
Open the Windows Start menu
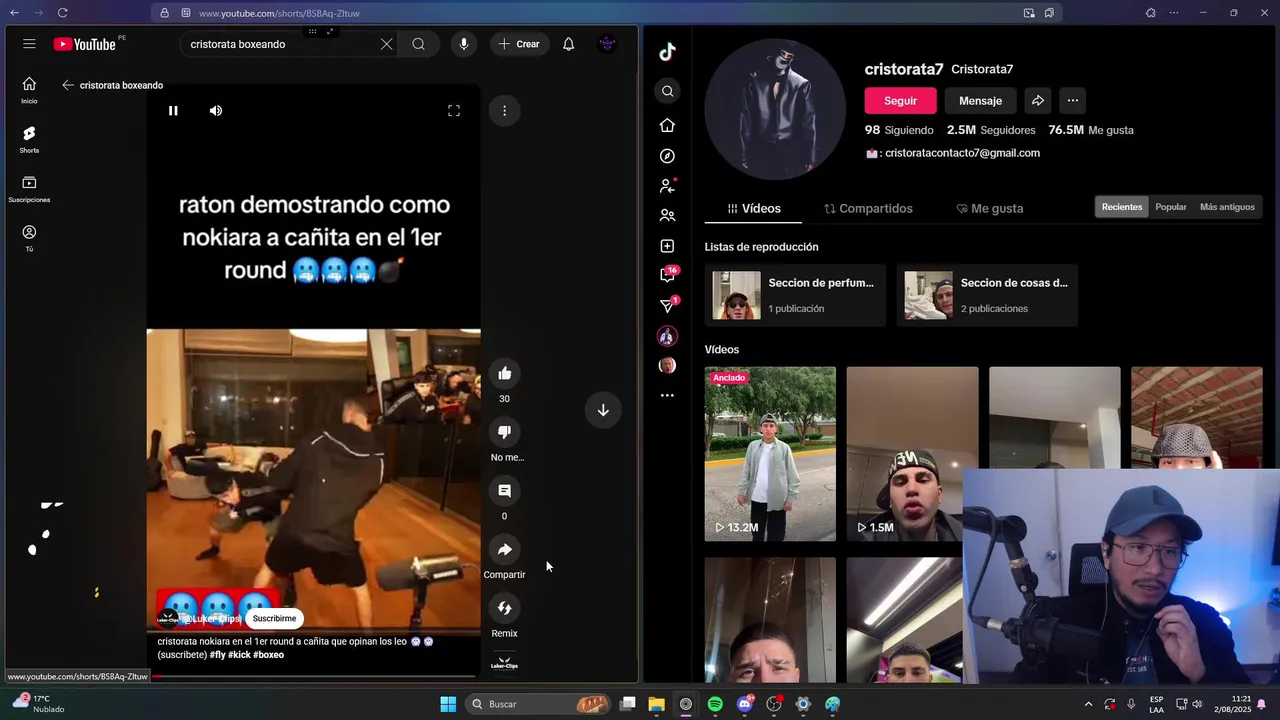448,704
